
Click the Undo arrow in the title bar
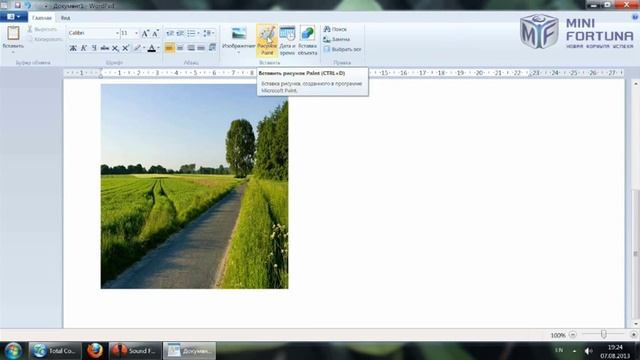pyautogui.click(x=28, y=5)
